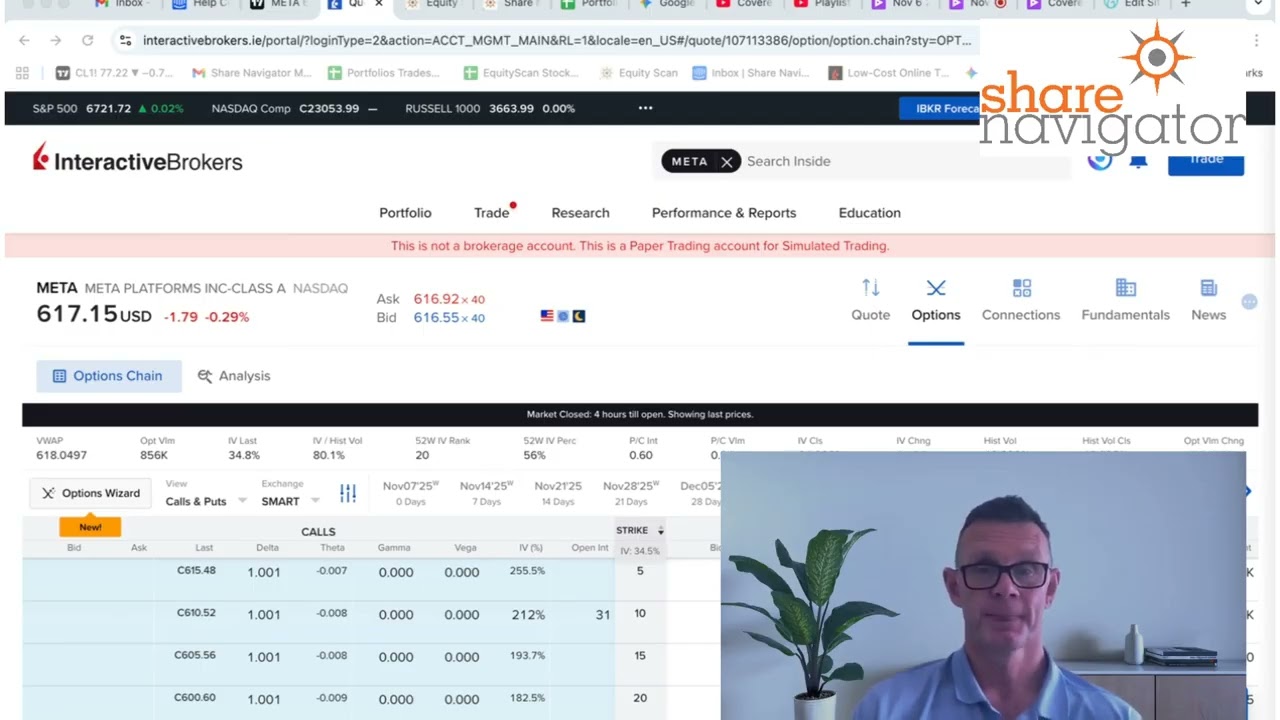
Task: Reload the page with the refresh icon
Action: tap(88, 40)
